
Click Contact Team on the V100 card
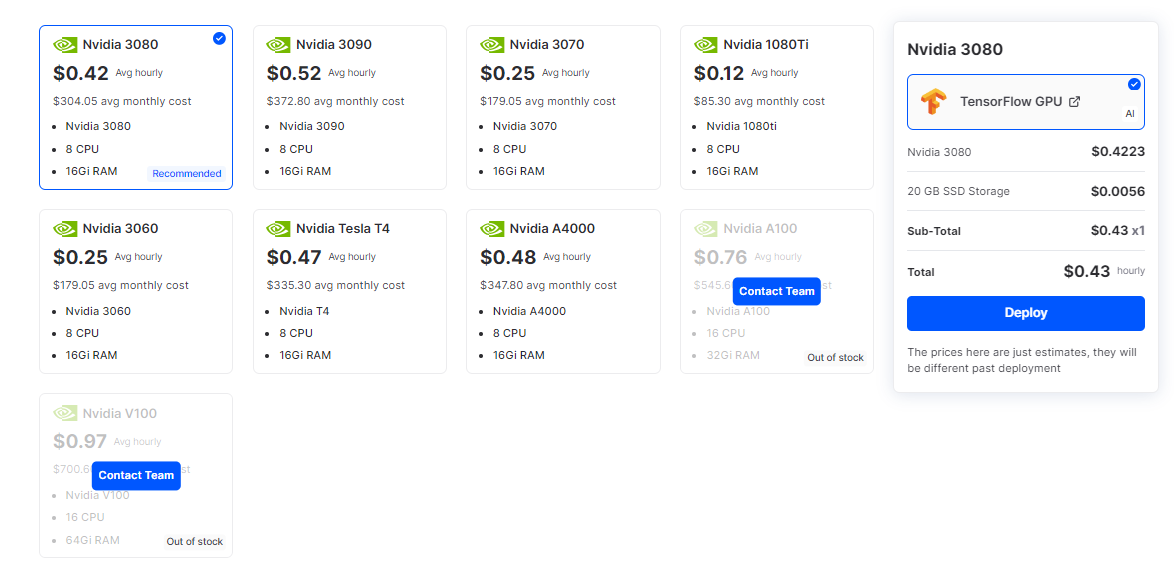click(136, 476)
